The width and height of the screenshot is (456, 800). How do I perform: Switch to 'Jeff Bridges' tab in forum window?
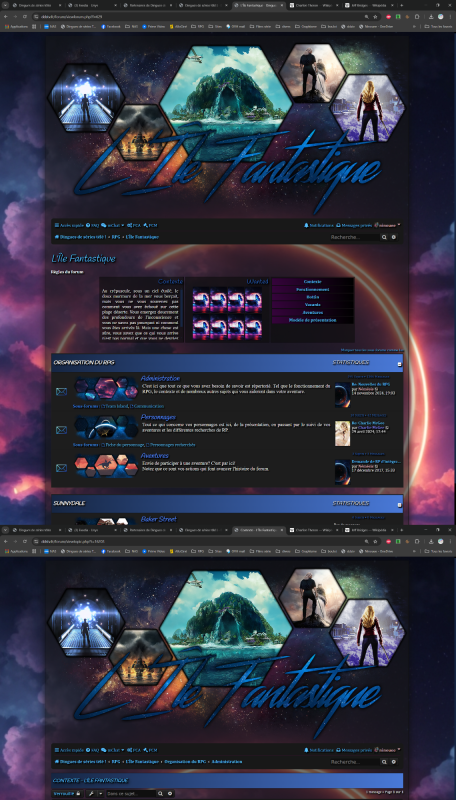tap(369, 5)
